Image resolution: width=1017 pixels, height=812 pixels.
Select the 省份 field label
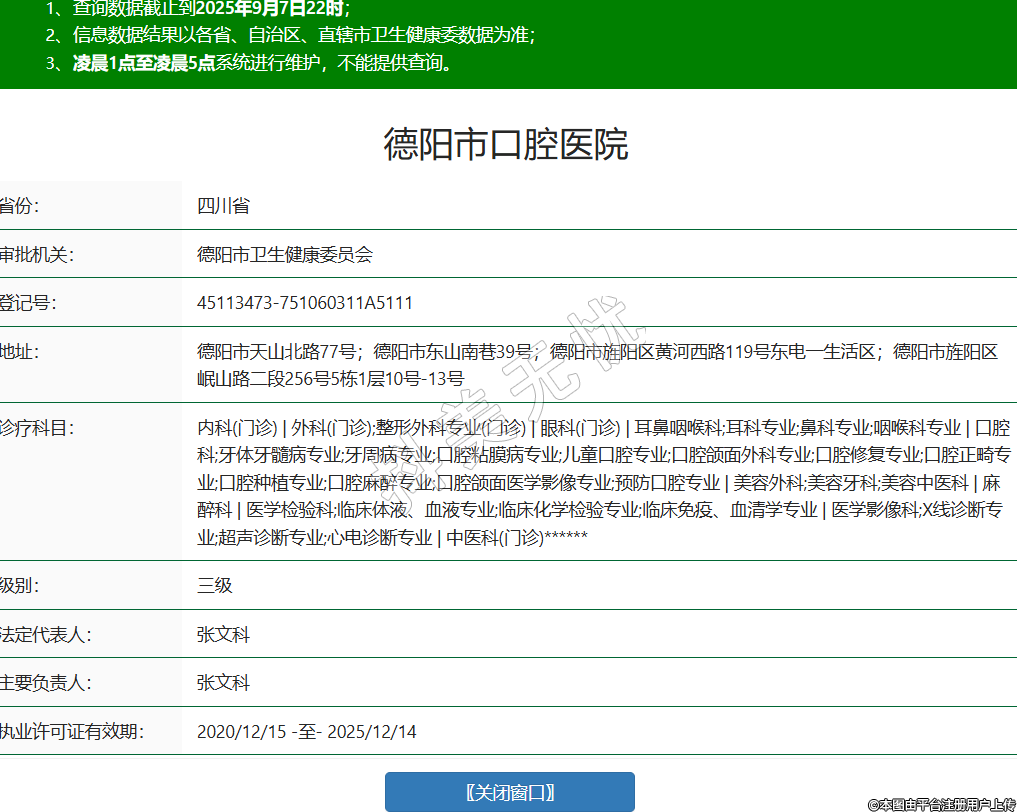(x=20, y=206)
